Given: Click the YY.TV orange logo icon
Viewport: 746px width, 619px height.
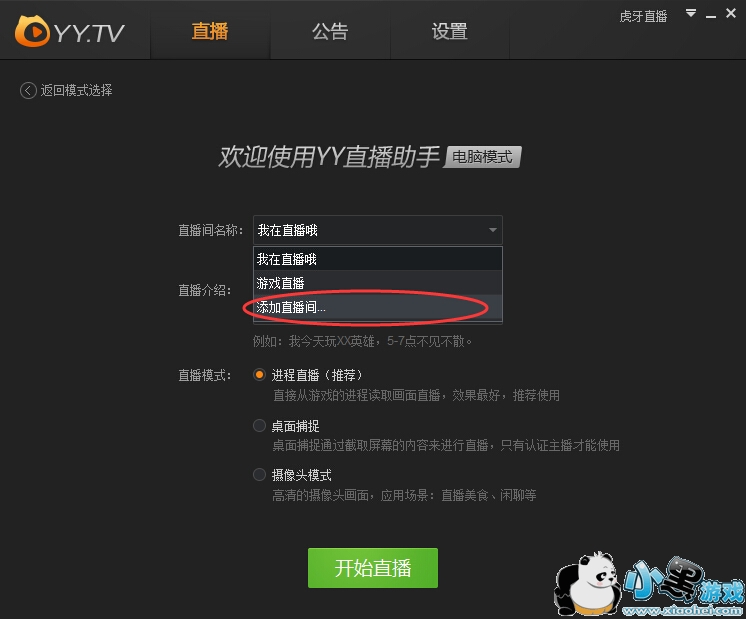Looking at the screenshot, I should tap(32, 31).
